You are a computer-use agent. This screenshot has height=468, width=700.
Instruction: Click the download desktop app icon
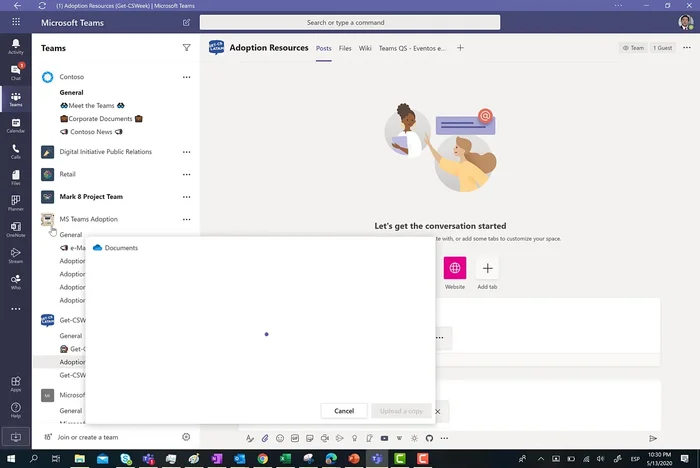click(16, 437)
